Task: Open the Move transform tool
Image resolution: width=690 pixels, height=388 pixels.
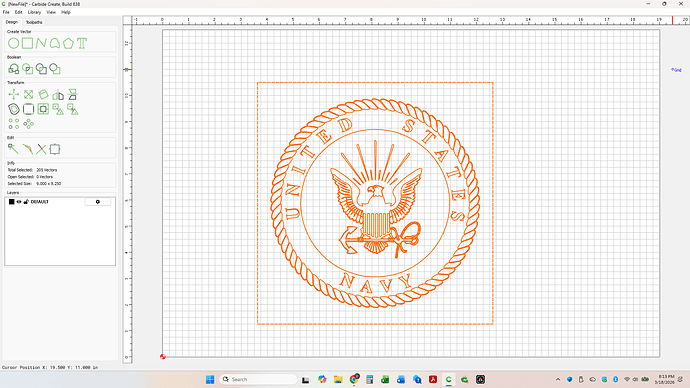Action: pos(14,94)
